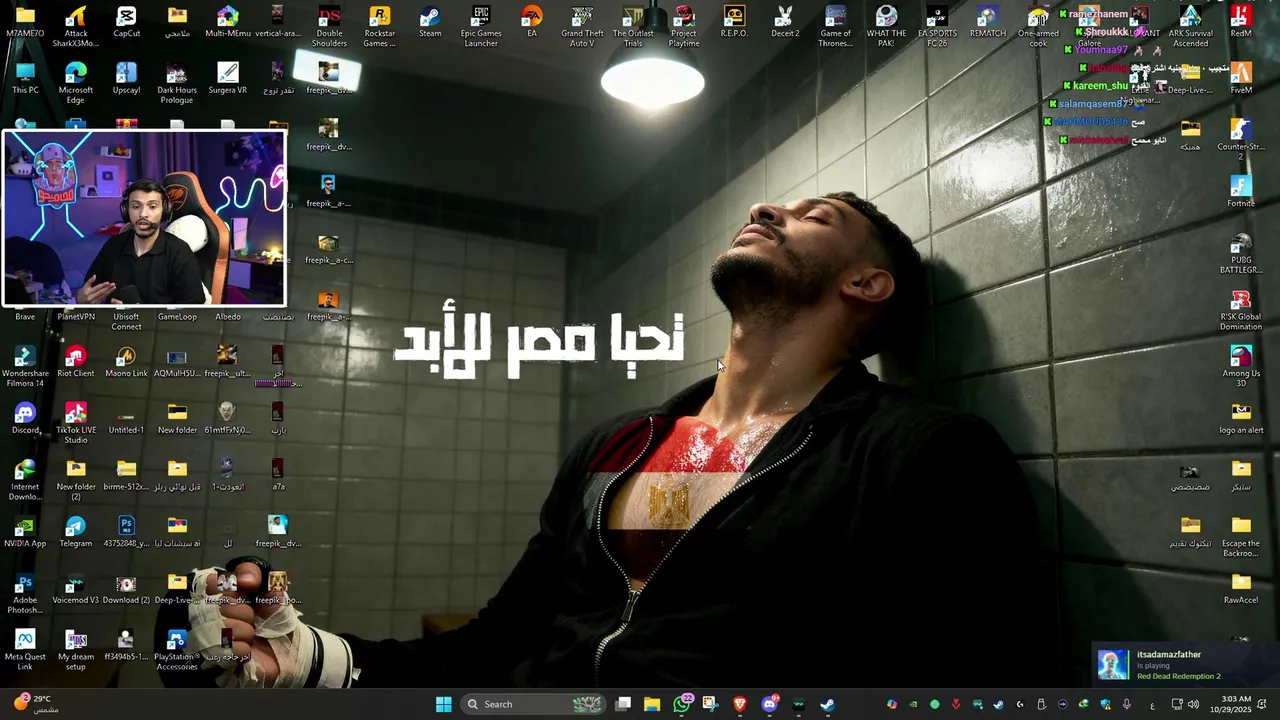Click the Red Dead Redemption 2 notification
Viewport: 1280px width, 720px height.
point(1185,665)
